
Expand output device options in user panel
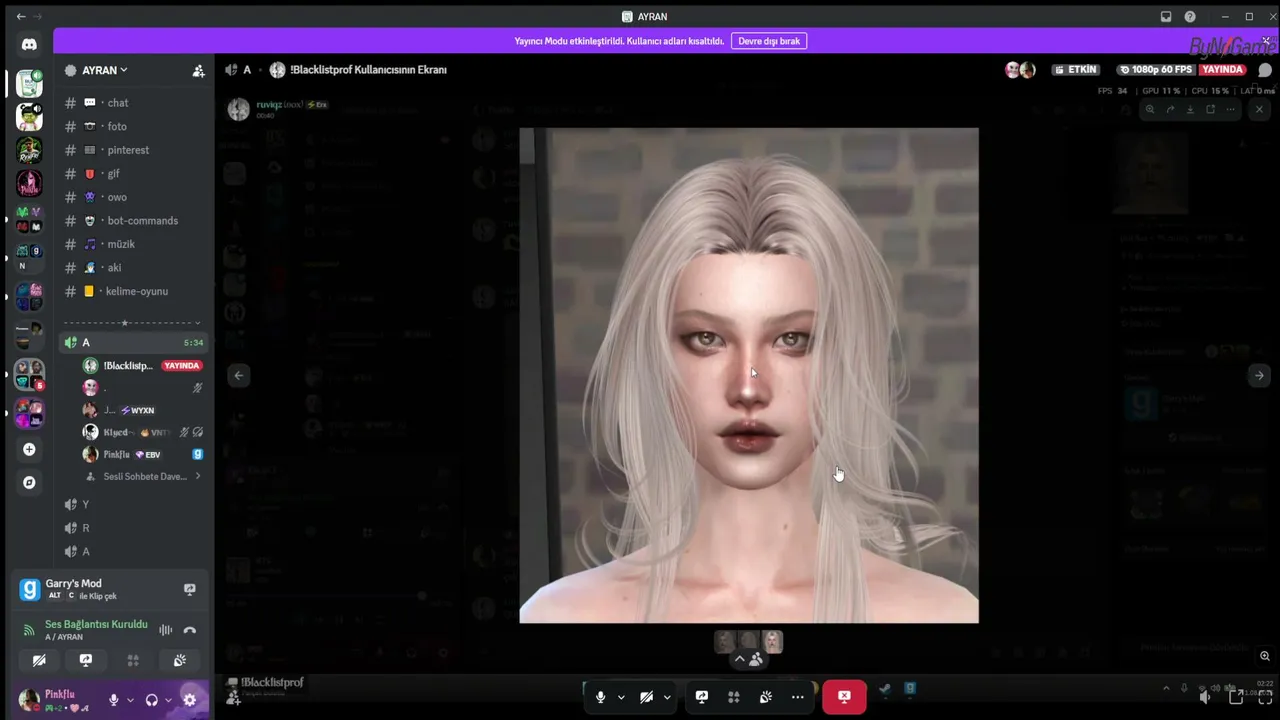(x=168, y=700)
